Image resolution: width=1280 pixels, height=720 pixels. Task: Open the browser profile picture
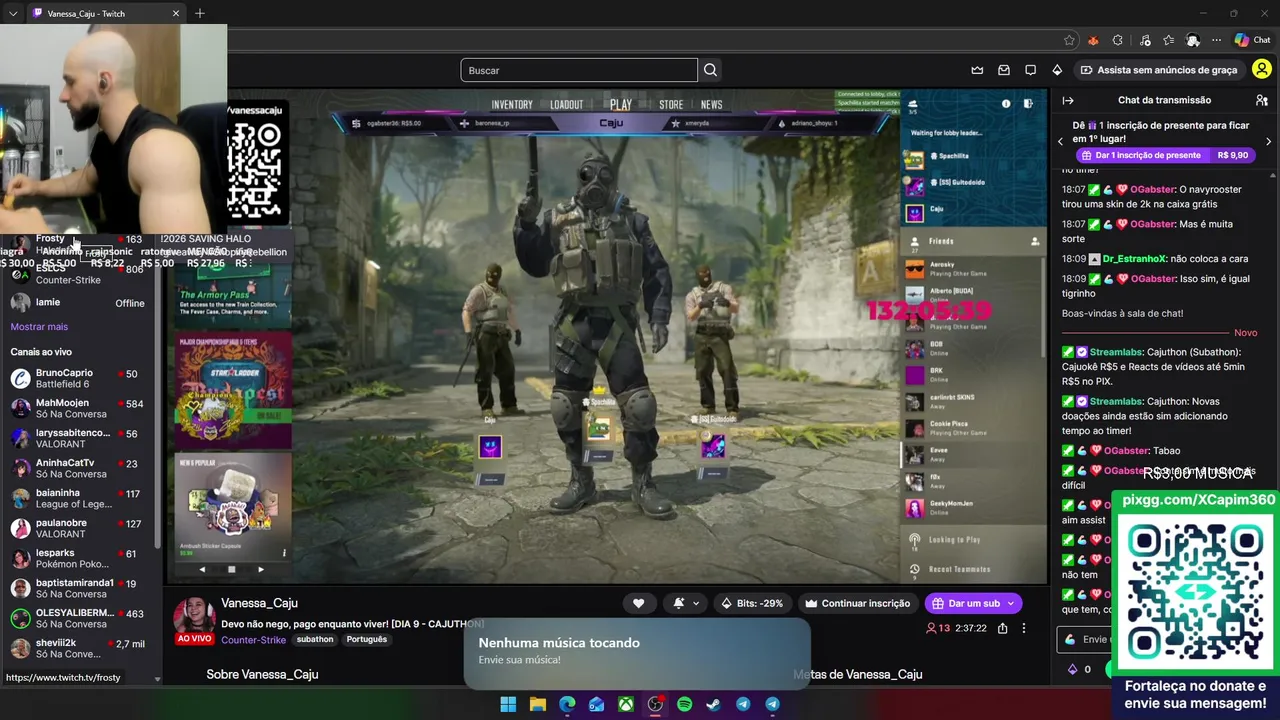[x=1193, y=40]
